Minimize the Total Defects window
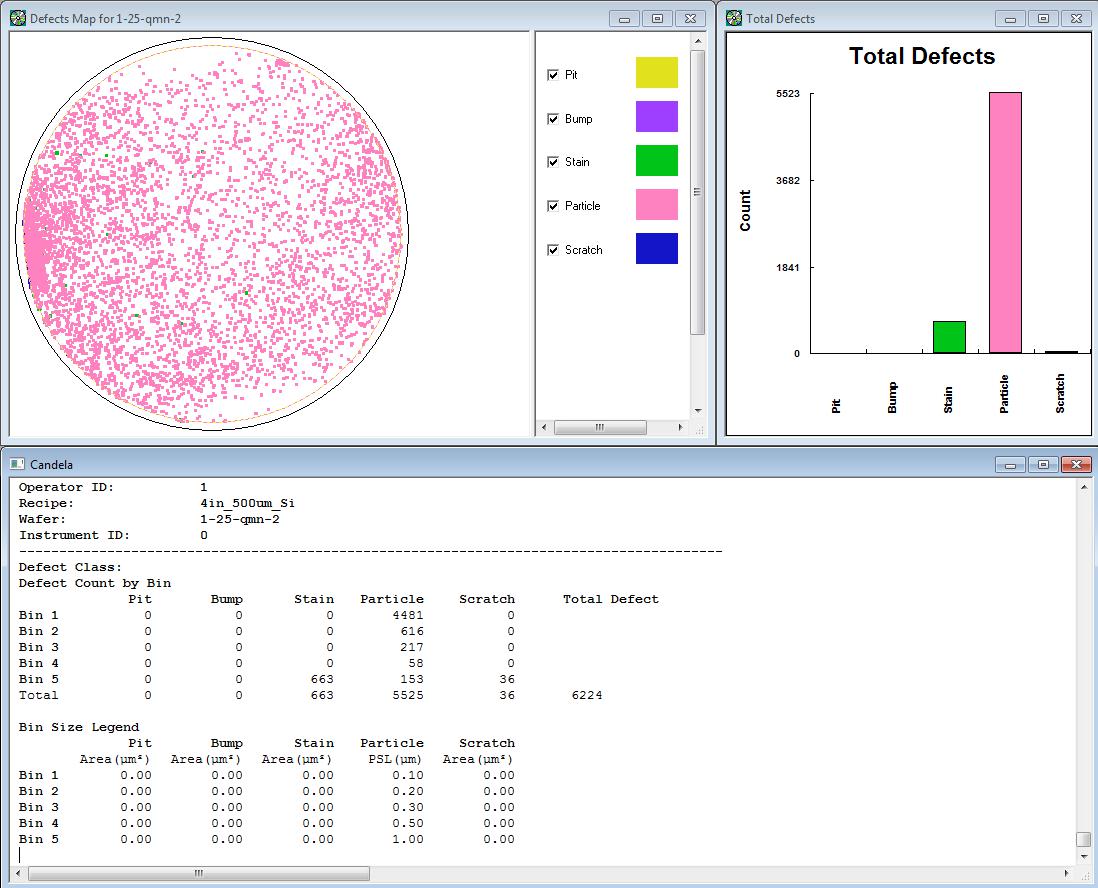Viewport: 1098px width, 888px height. (x=1011, y=18)
